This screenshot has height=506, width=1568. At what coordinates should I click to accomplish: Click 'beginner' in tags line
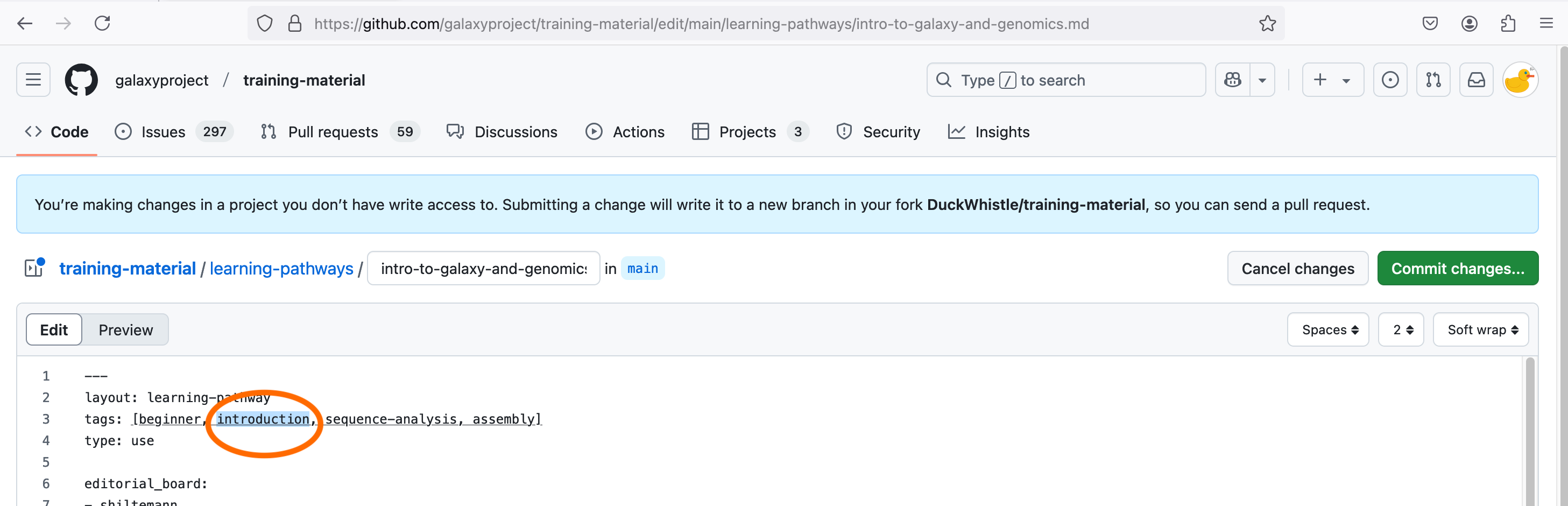click(x=169, y=419)
